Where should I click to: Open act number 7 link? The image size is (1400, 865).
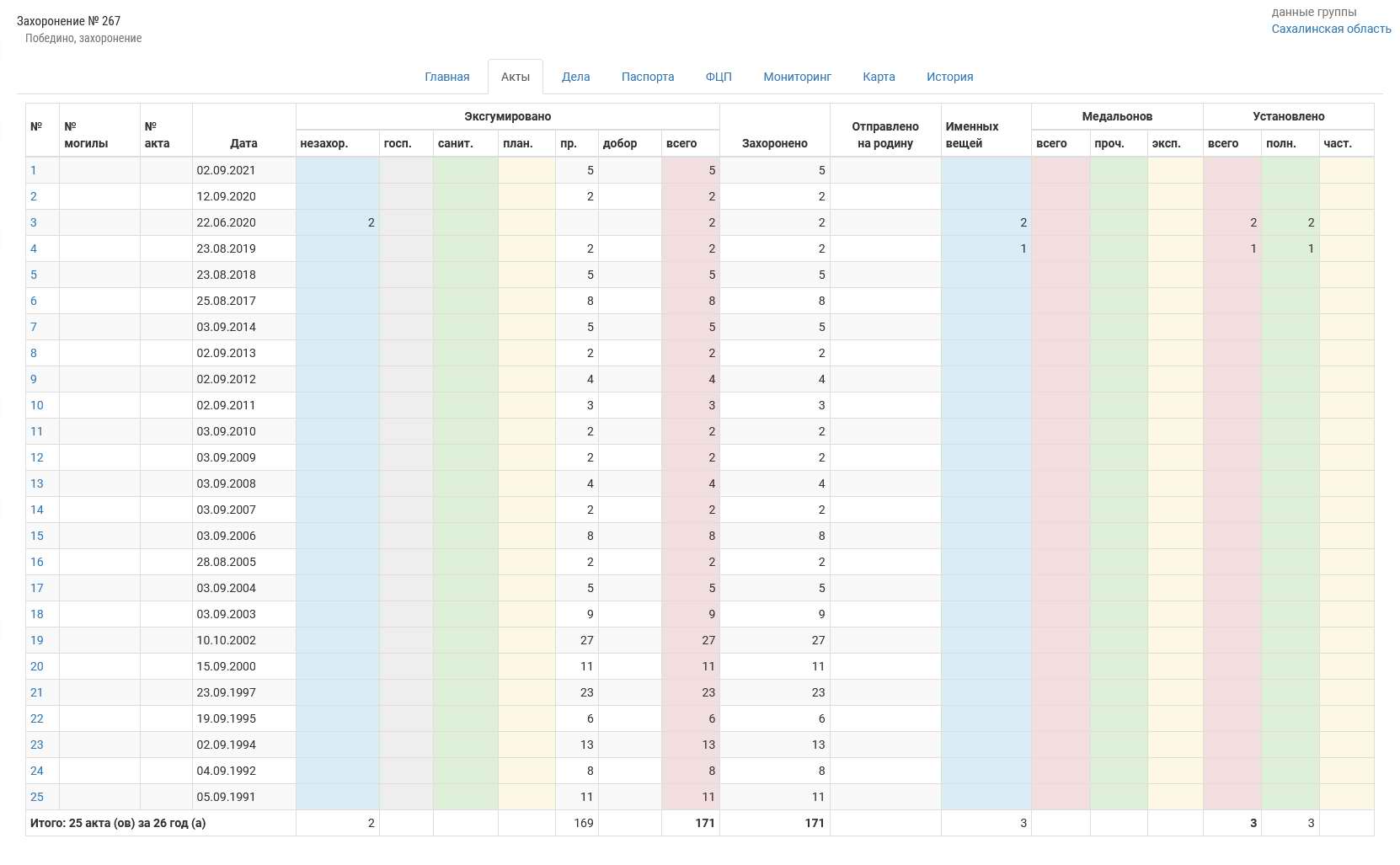(34, 327)
